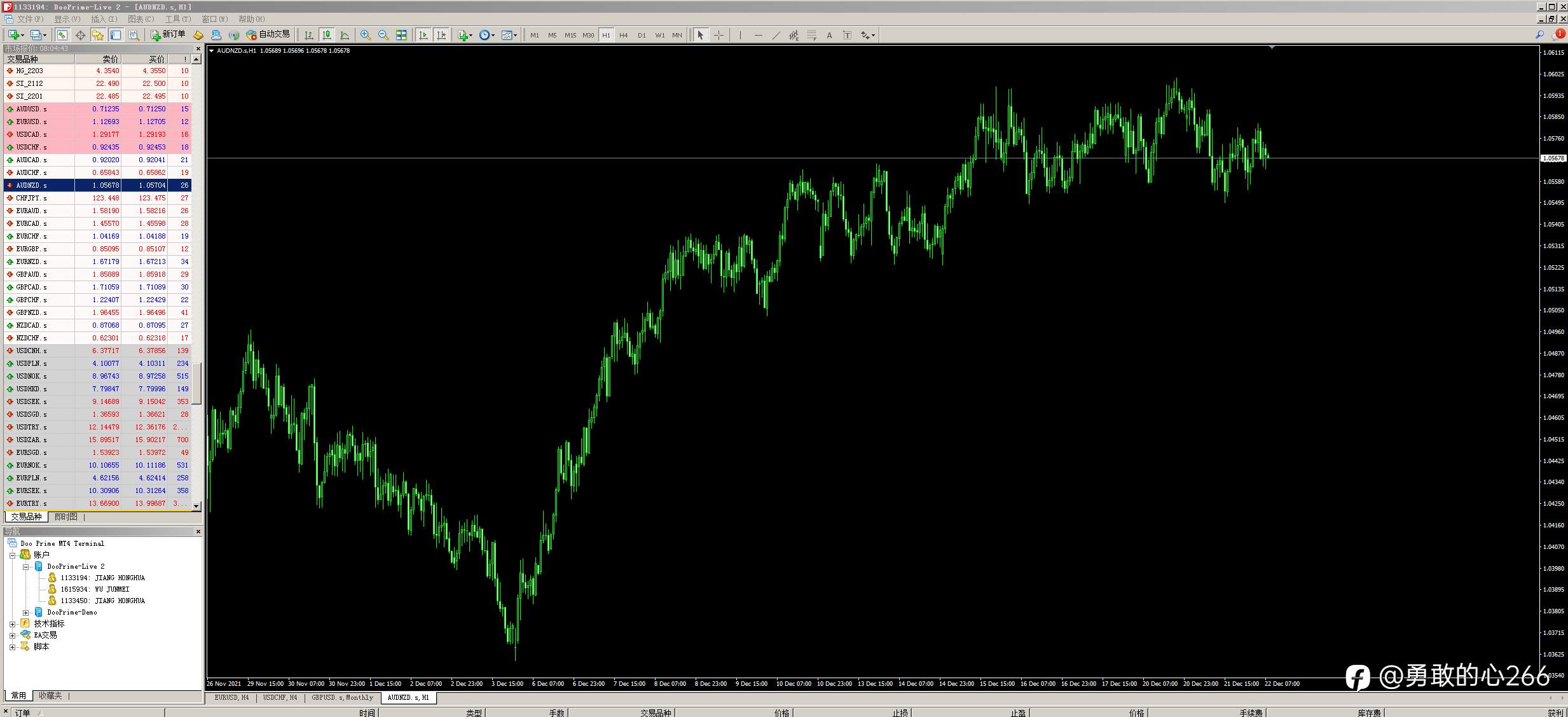Switch to the 收藏夹 favorites tab

(50, 695)
